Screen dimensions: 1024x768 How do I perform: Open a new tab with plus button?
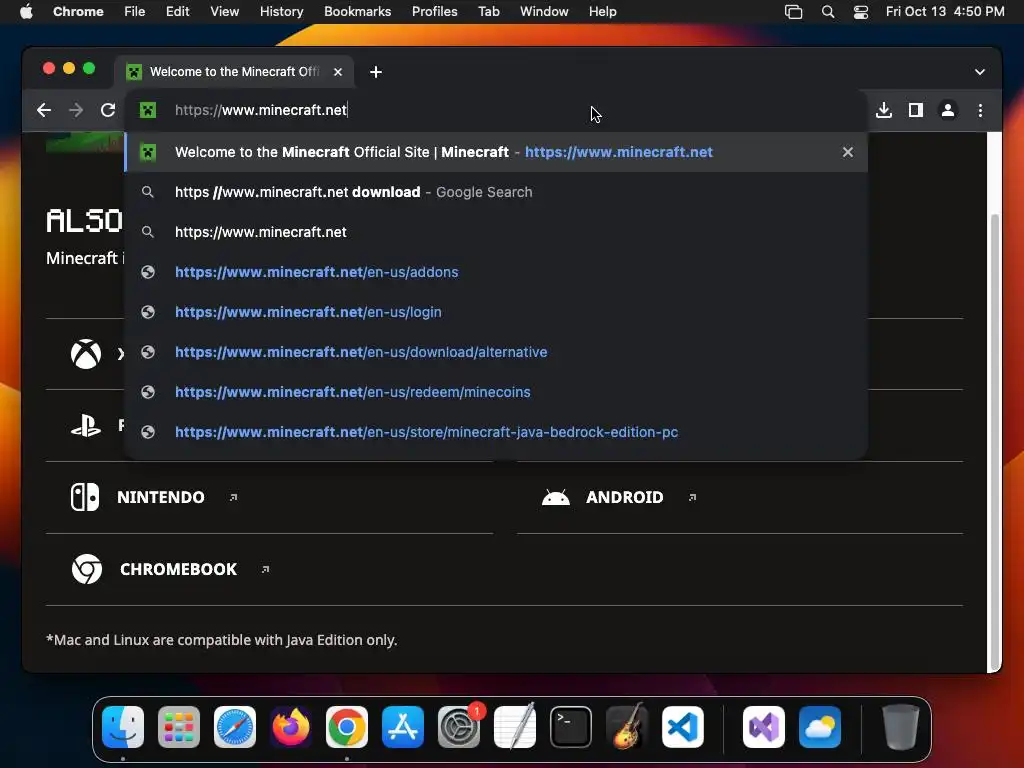click(x=376, y=72)
